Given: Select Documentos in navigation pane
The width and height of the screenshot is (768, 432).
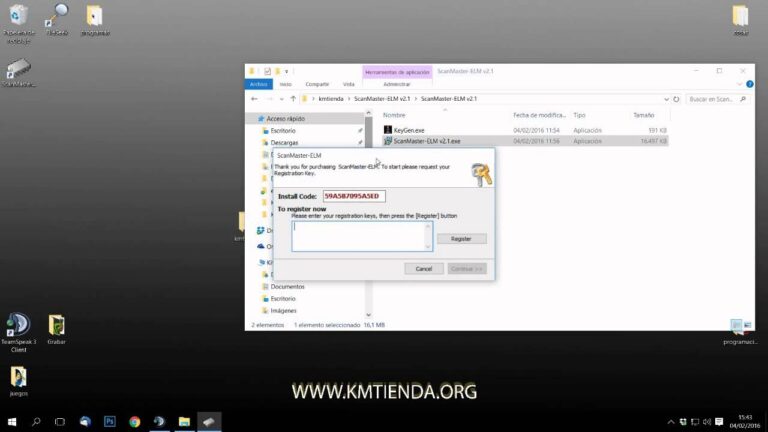Looking at the screenshot, I should [x=288, y=287].
